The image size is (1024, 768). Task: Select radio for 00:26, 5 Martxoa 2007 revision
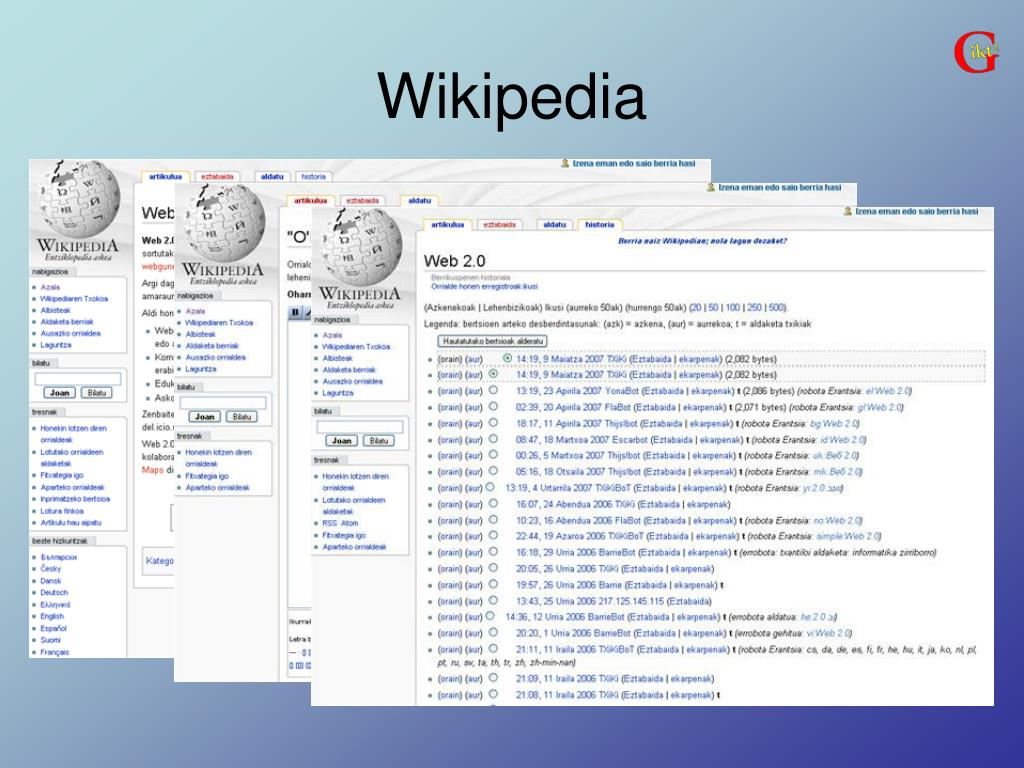coord(493,455)
